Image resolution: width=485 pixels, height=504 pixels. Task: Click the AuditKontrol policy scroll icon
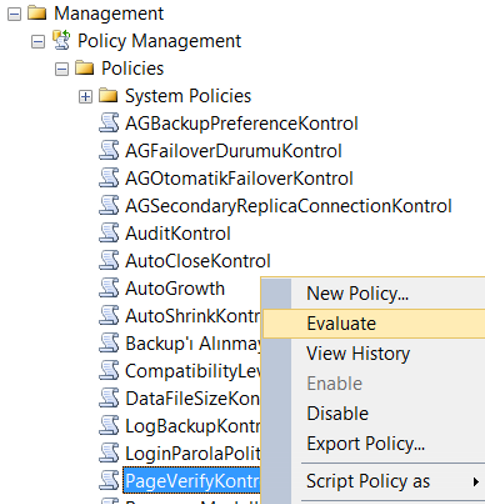click(x=109, y=233)
